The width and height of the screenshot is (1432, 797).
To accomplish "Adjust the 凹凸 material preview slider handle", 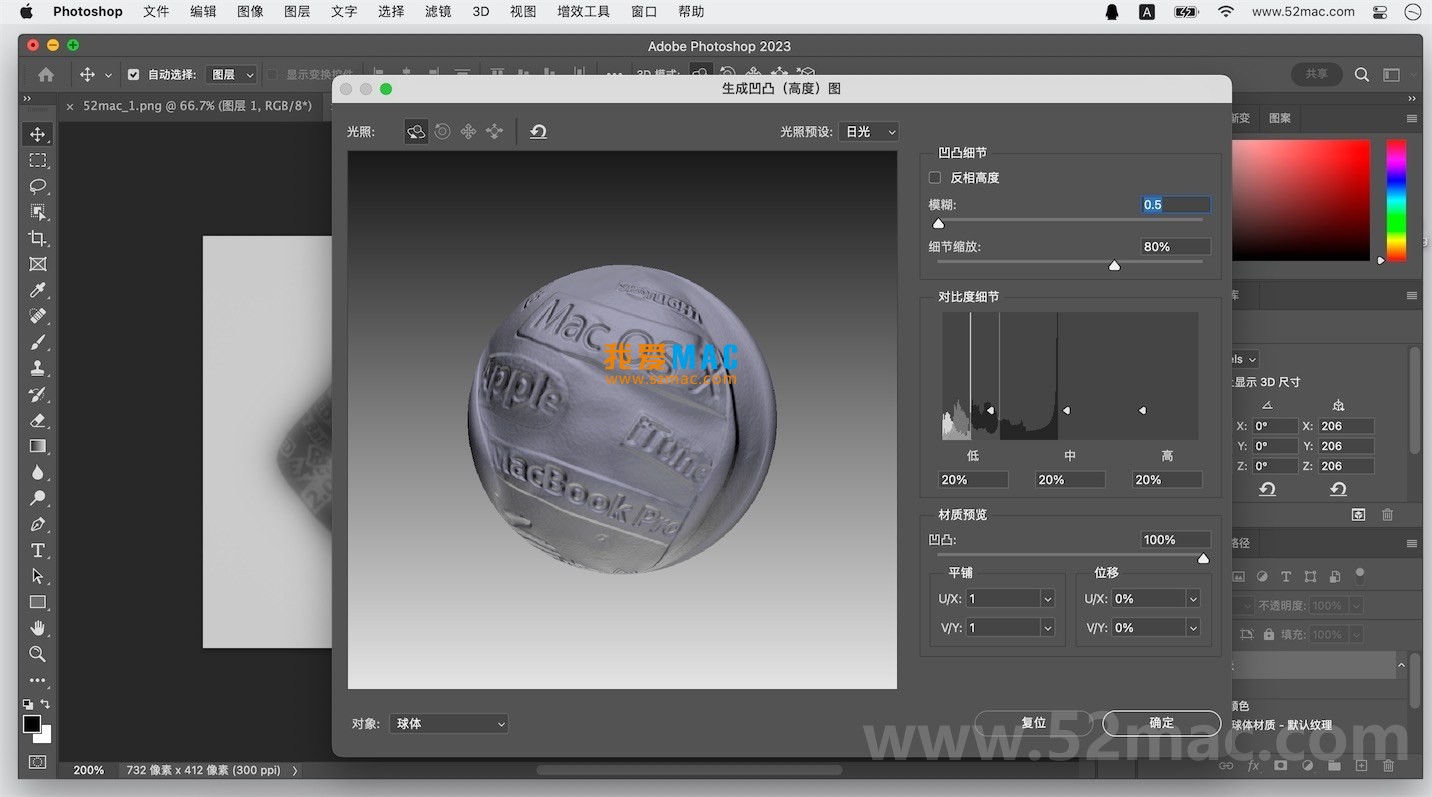I will [x=1203, y=558].
